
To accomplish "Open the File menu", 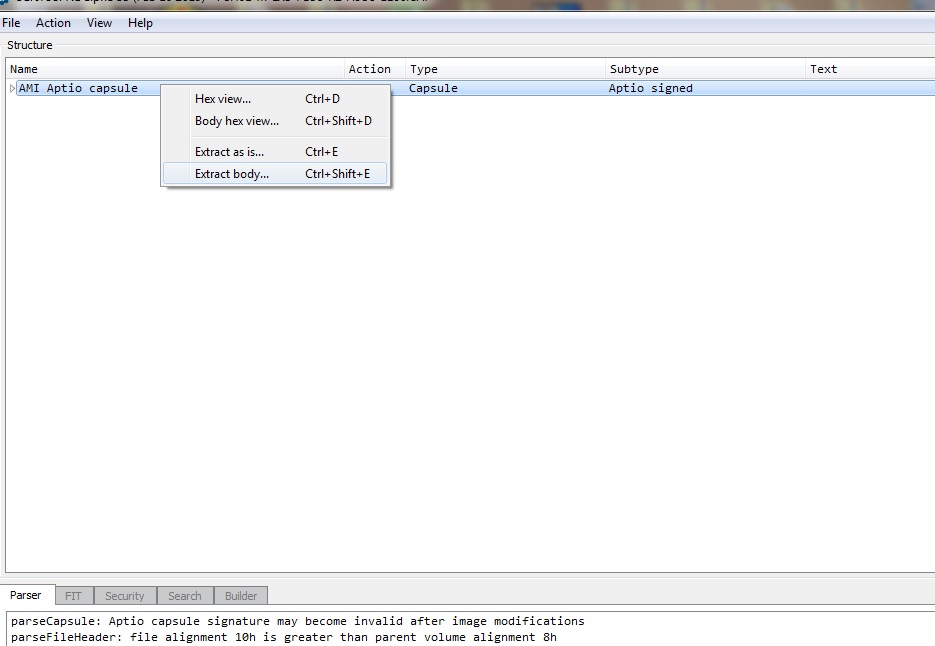I will (x=11, y=23).
